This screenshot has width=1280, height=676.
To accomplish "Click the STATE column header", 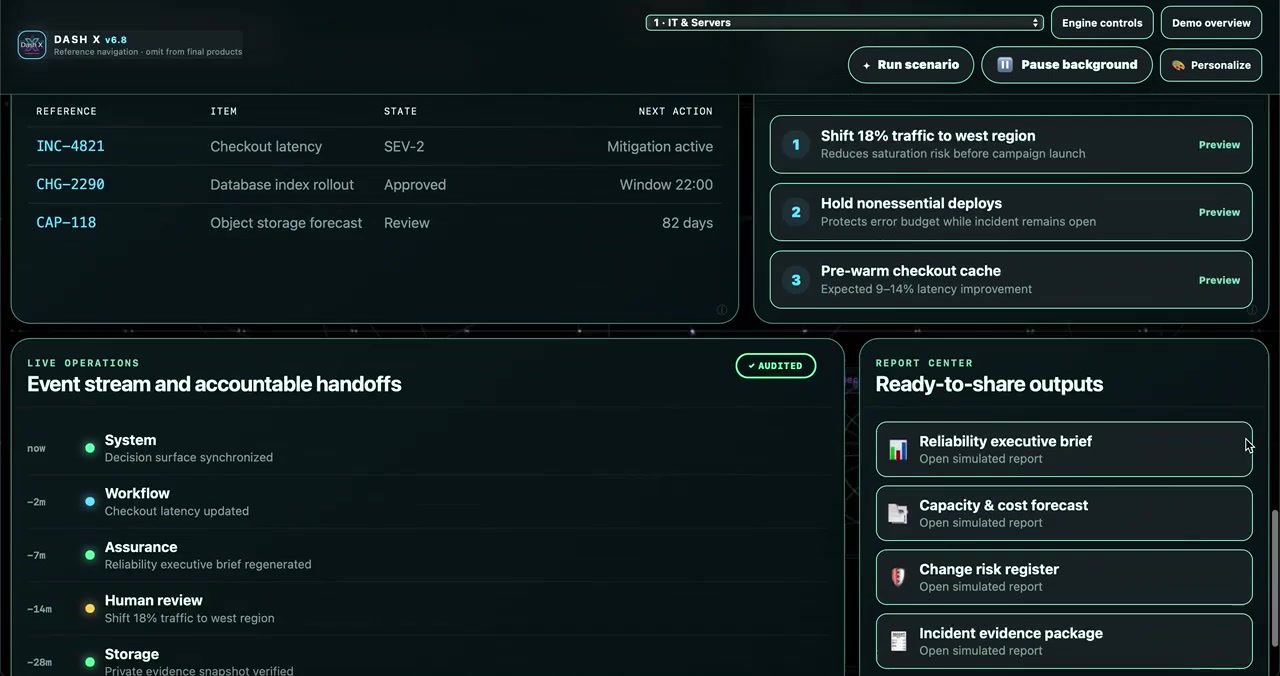I will [x=400, y=111].
